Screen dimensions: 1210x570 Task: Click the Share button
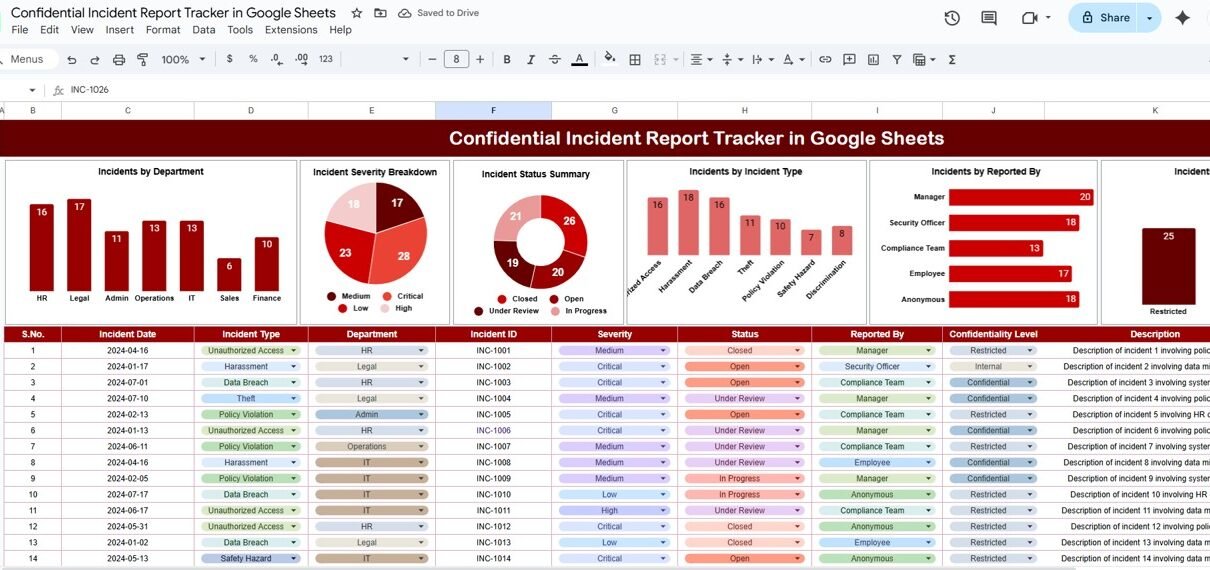click(x=1105, y=18)
